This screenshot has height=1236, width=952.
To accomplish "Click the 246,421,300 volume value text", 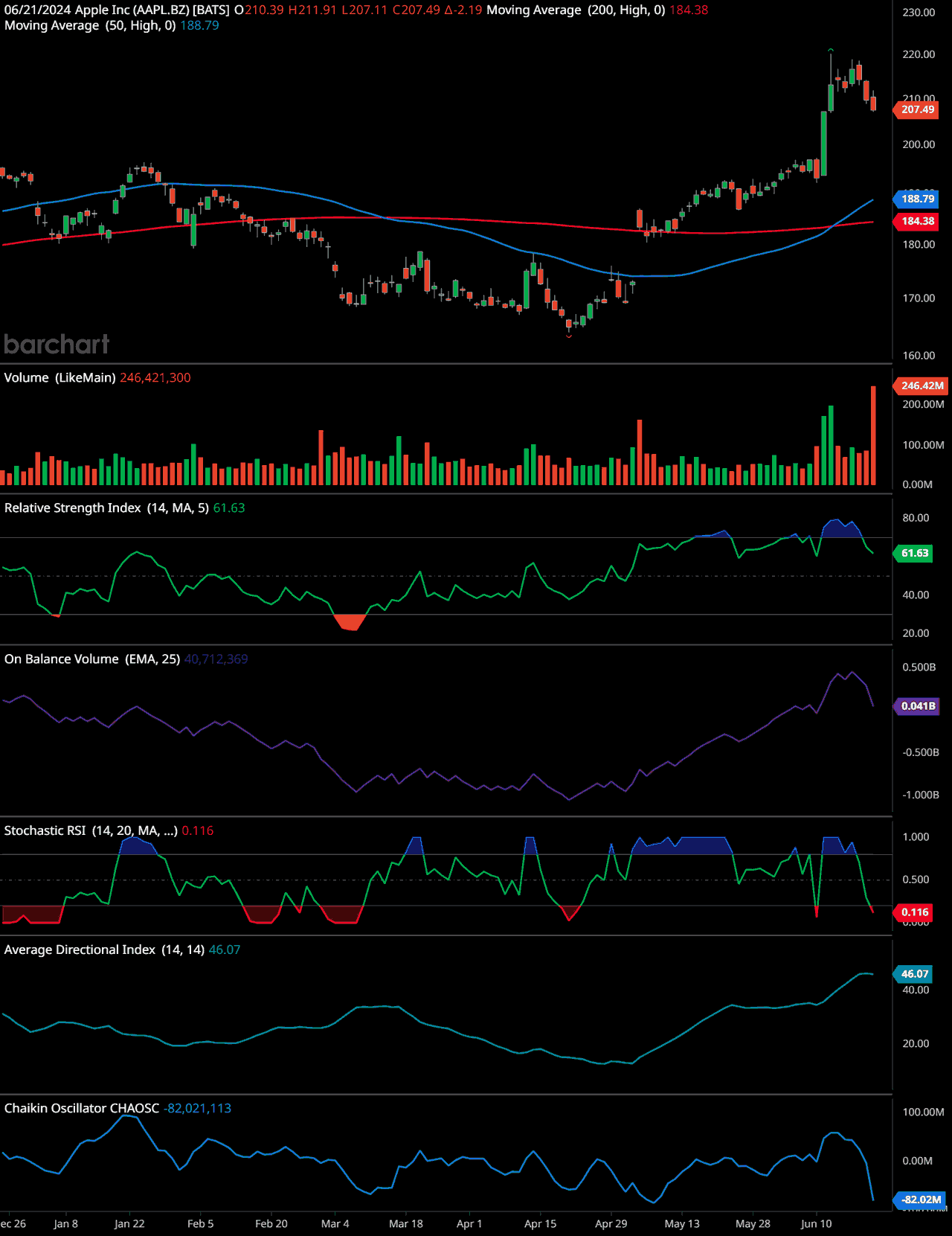I will 155,377.
